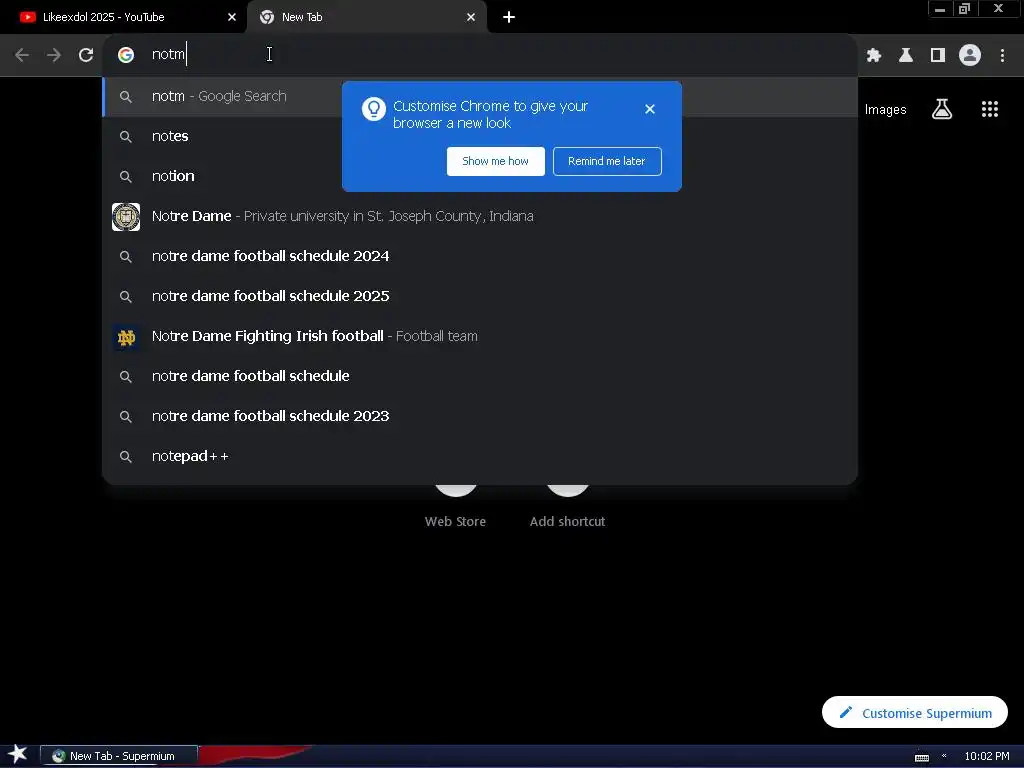
Task: Click the Notre Dame university crest icon
Action: (126, 217)
